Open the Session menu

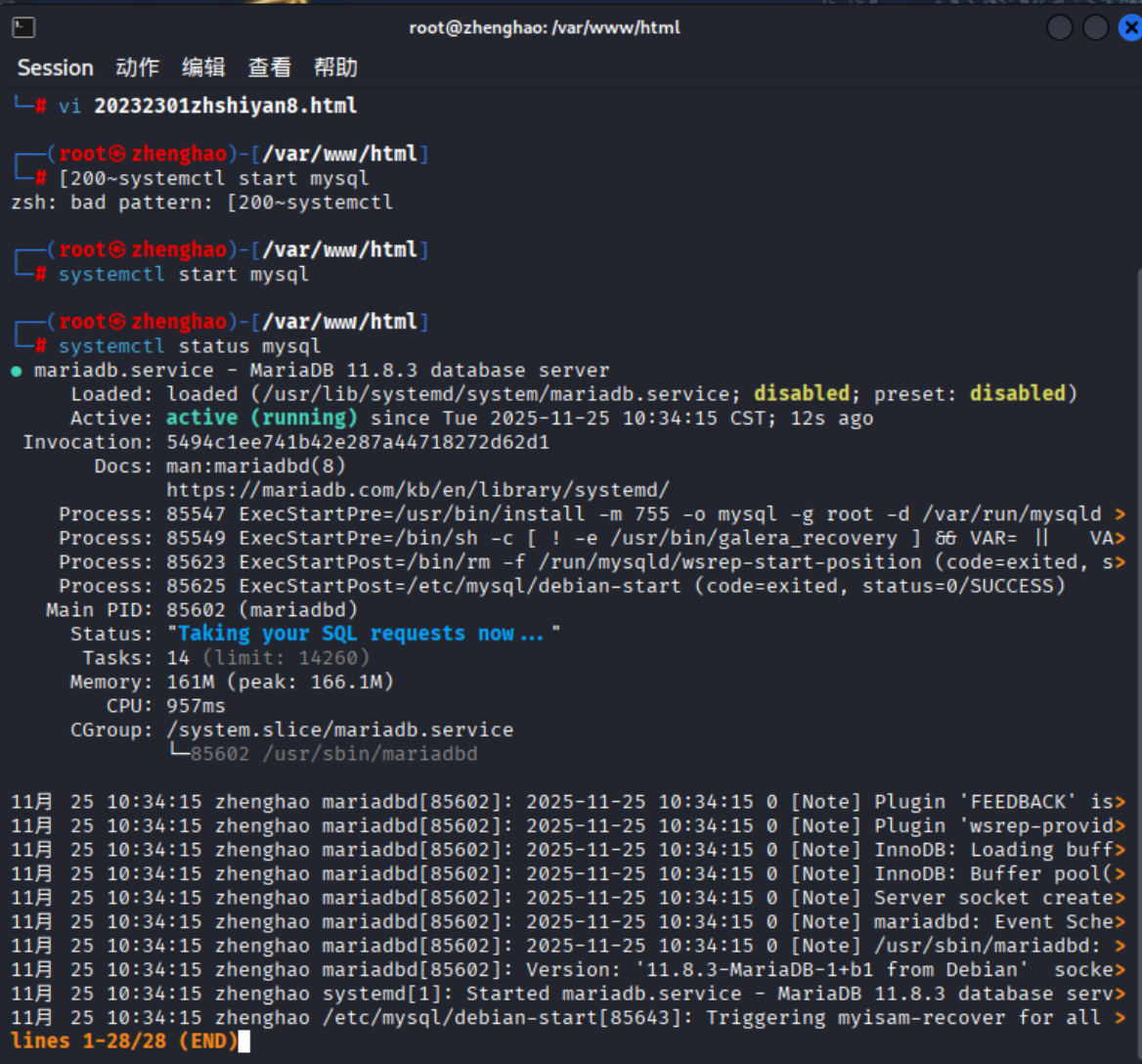coord(56,67)
